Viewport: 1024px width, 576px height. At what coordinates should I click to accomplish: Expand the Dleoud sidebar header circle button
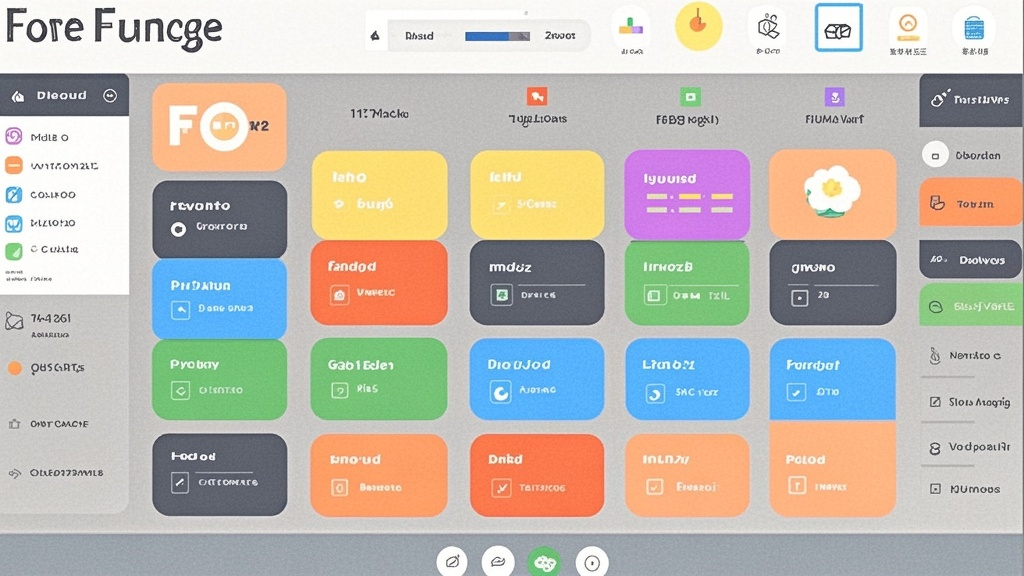tap(110, 96)
